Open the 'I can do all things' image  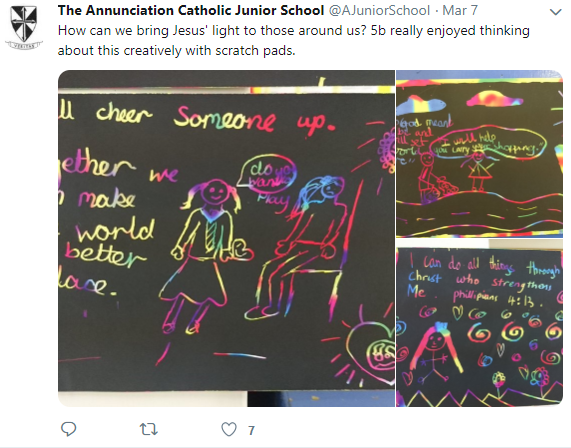480,323
